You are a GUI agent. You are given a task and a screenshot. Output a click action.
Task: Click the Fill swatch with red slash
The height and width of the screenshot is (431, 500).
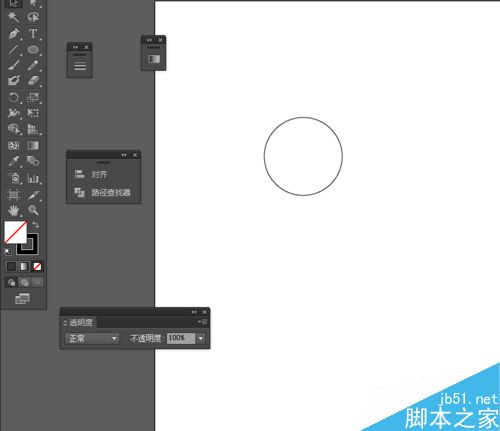tap(15, 232)
